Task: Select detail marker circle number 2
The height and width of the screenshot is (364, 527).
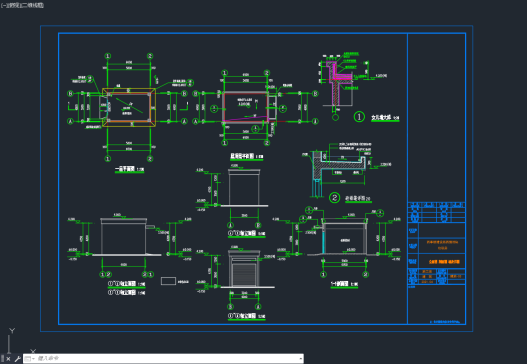Action: 334,198
